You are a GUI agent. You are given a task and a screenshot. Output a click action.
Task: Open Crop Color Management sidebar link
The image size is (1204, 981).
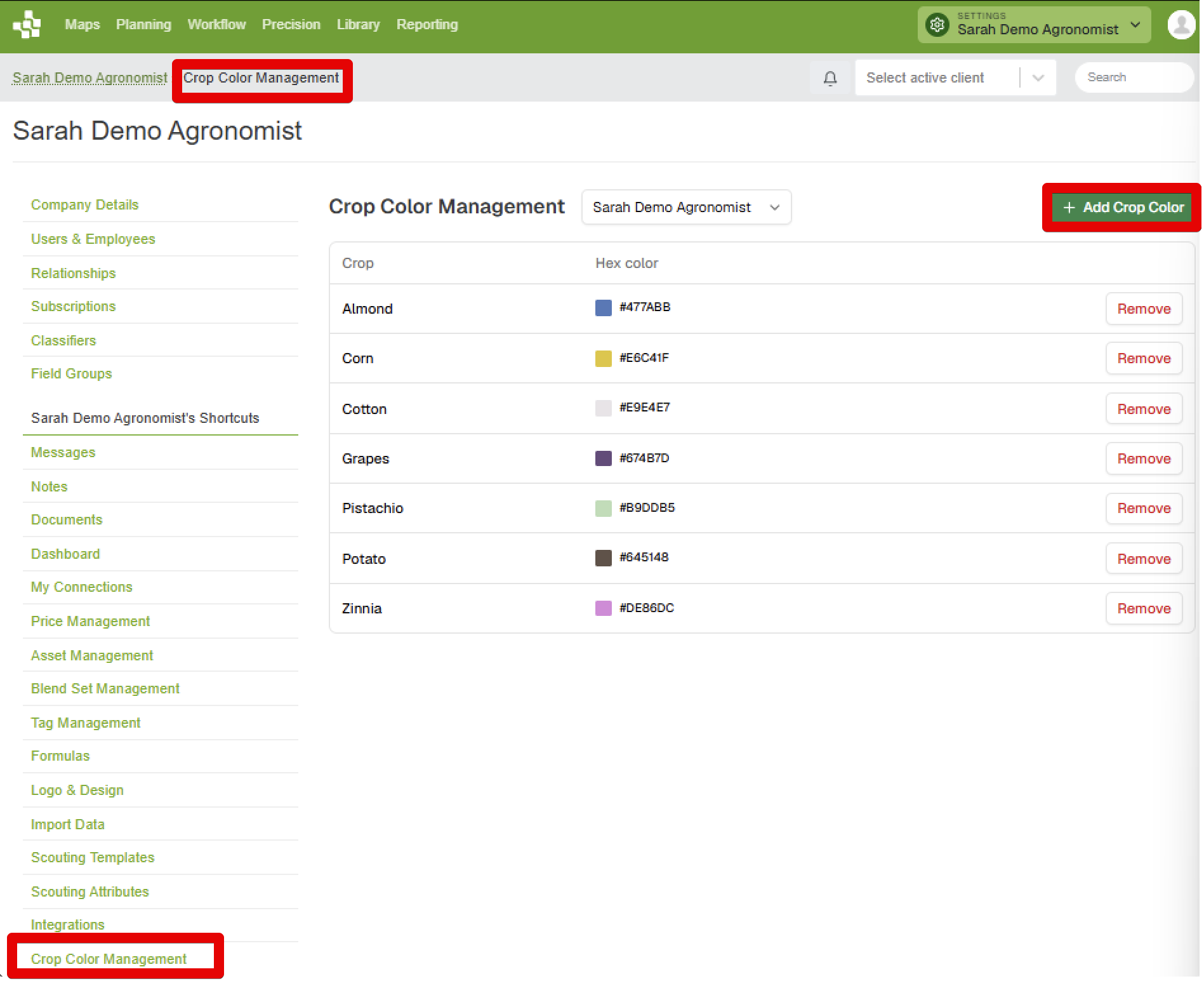pyautogui.click(x=109, y=959)
